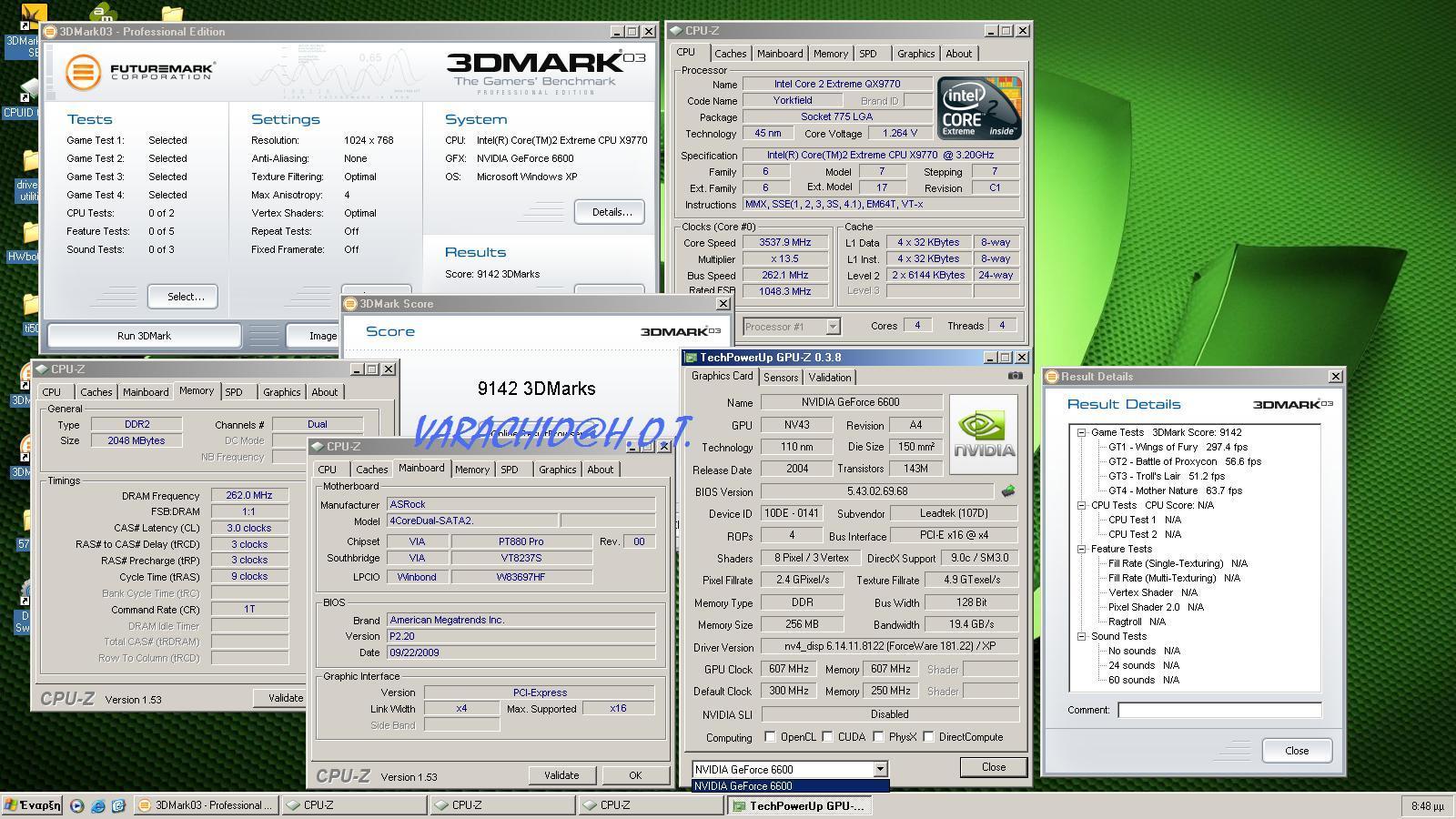Click the GPU-Z screenshot camera icon
1456x819 pixels.
tap(1015, 376)
